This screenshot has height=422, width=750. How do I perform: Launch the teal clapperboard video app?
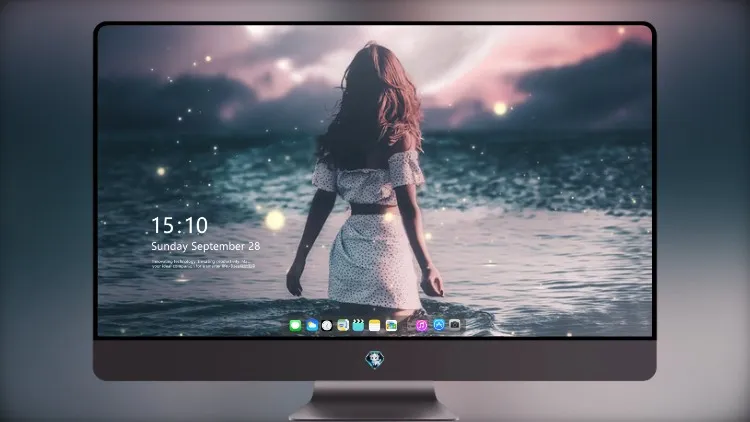[358, 326]
